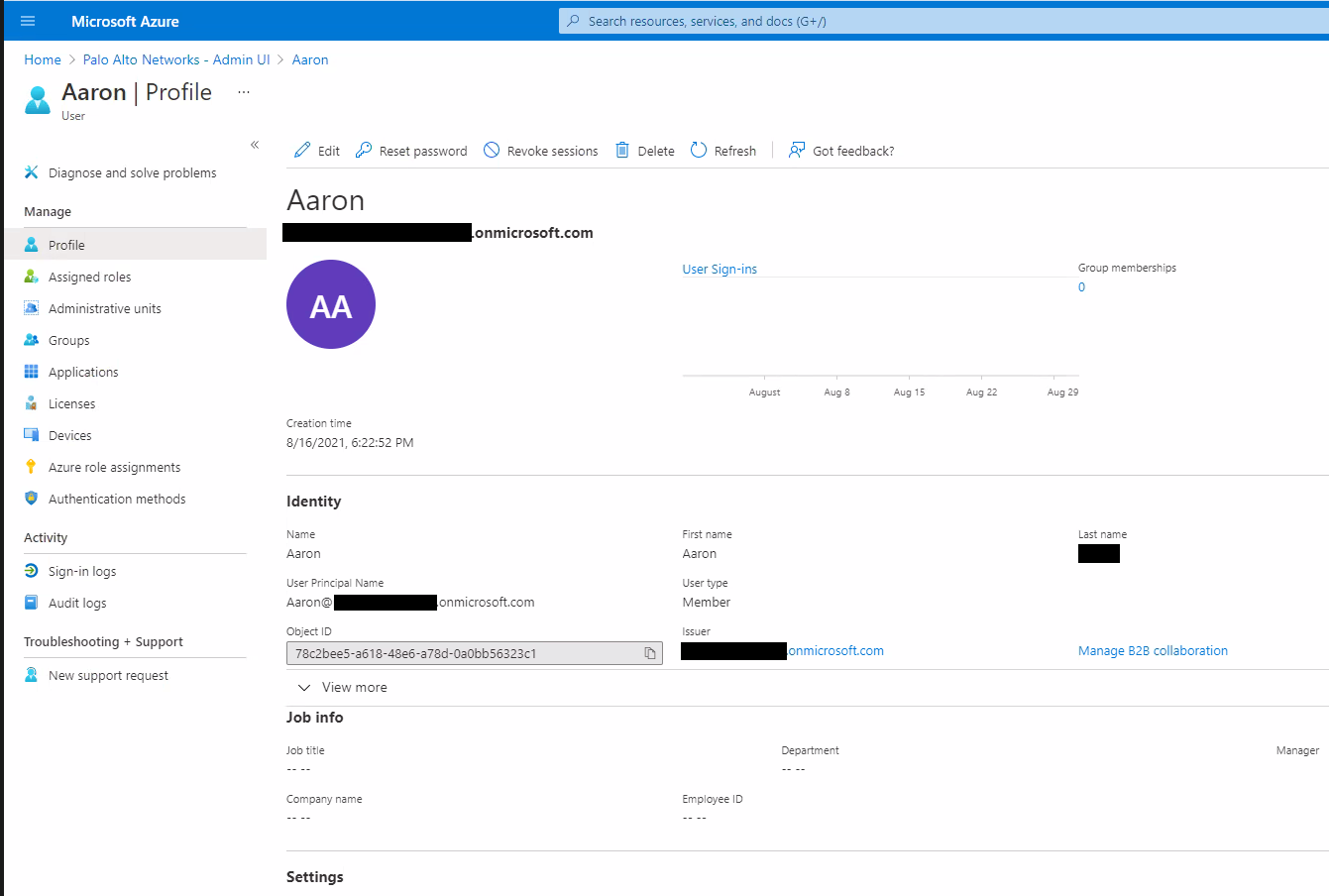This screenshot has height=896, width=1329.
Task: Click the copy Object ID icon
Action: click(x=650, y=653)
